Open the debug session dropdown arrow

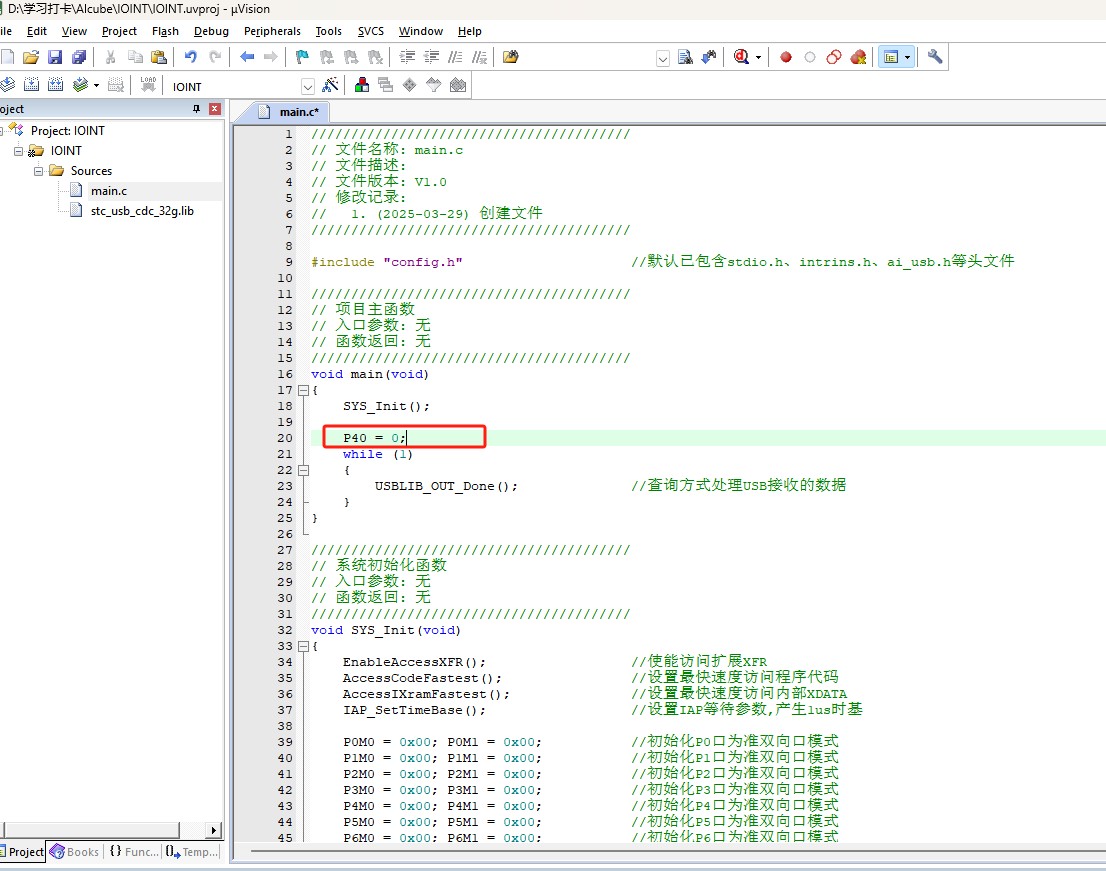pyautogui.click(x=758, y=57)
